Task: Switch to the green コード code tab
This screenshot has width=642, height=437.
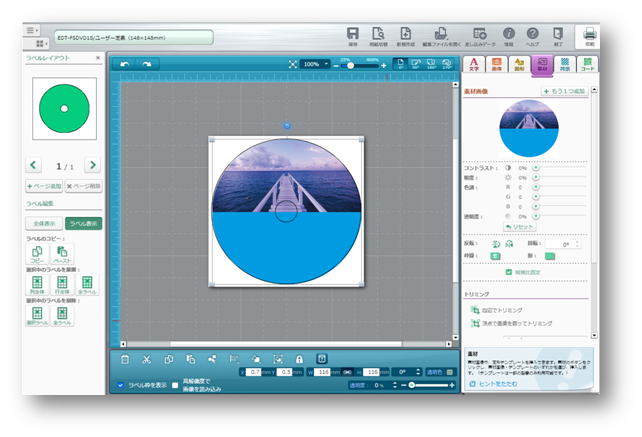Action: click(x=588, y=64)
